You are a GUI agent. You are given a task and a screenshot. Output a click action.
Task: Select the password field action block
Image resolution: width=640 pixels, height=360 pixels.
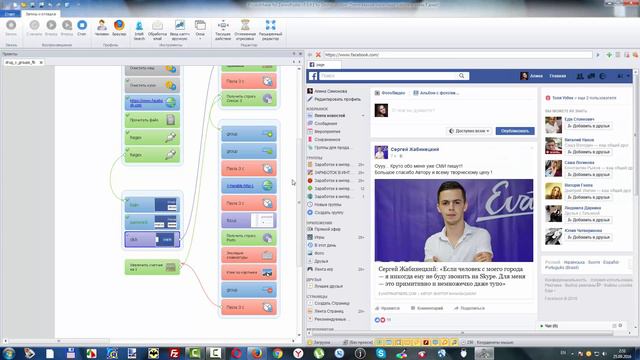pos(152,222)
